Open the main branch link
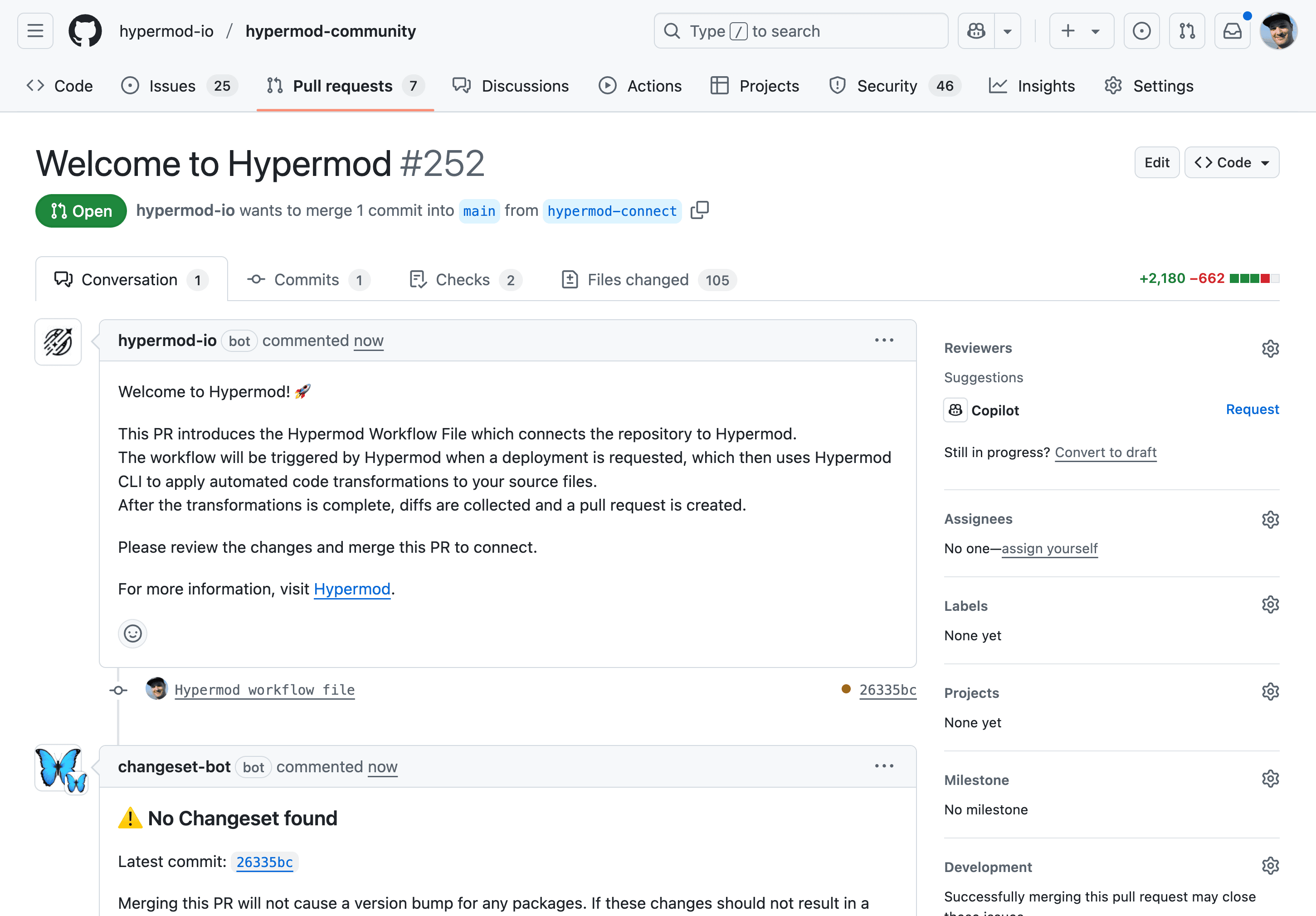This screenshot has height=916, width=1316. click(x=479, y=211)
